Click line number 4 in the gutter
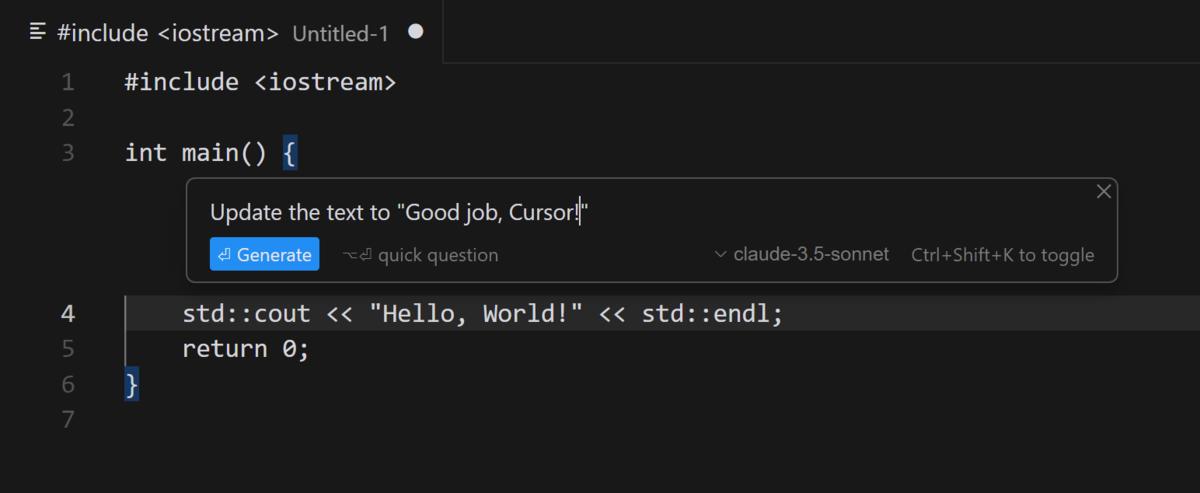Viewport: 1200px width, 493px height. click(x=67, y=314)
